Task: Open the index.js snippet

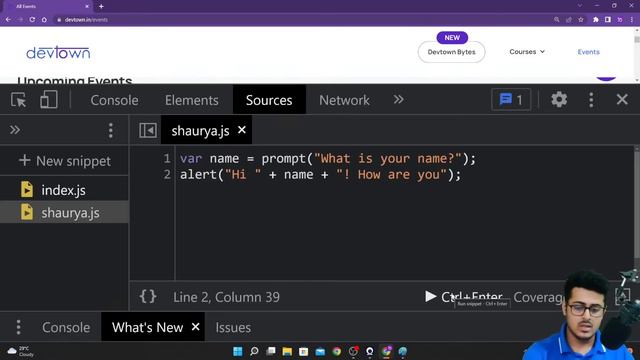Action: pyautogui.click(x=63, y=190)
